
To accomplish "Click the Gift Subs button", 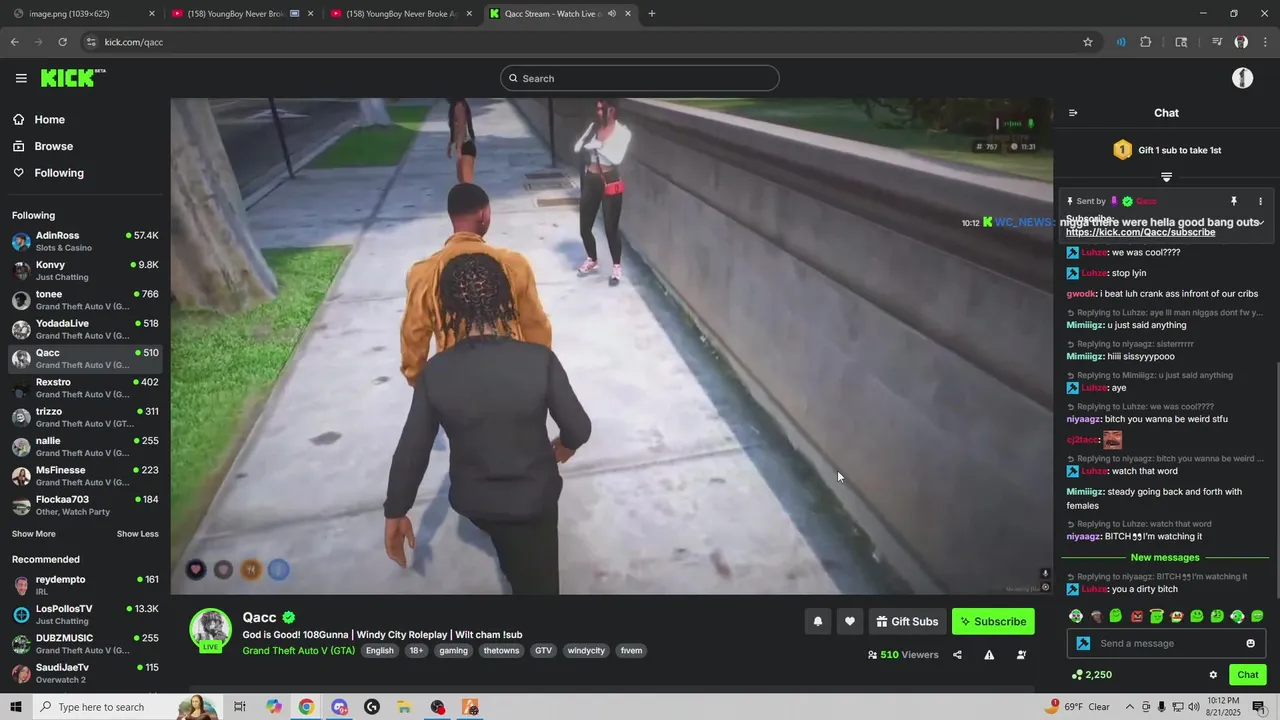I will (907, 621).
